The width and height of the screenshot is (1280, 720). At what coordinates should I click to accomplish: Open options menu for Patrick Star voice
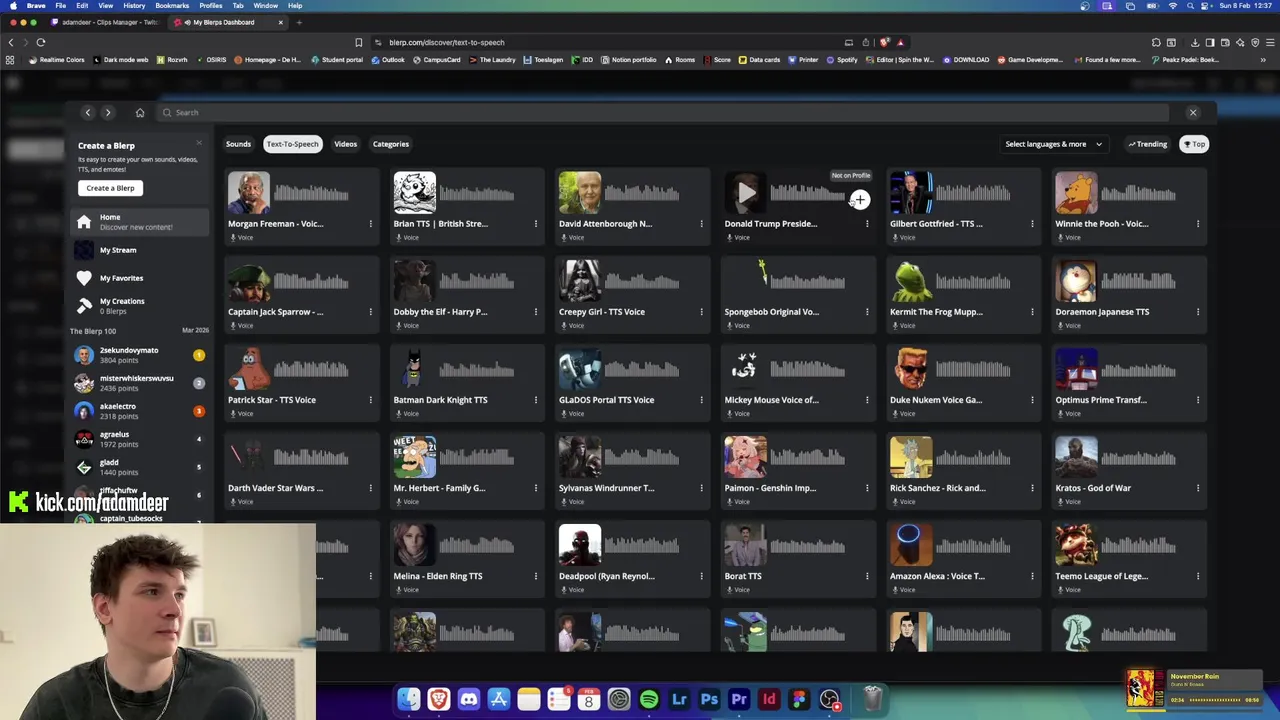tap(370, 400)
